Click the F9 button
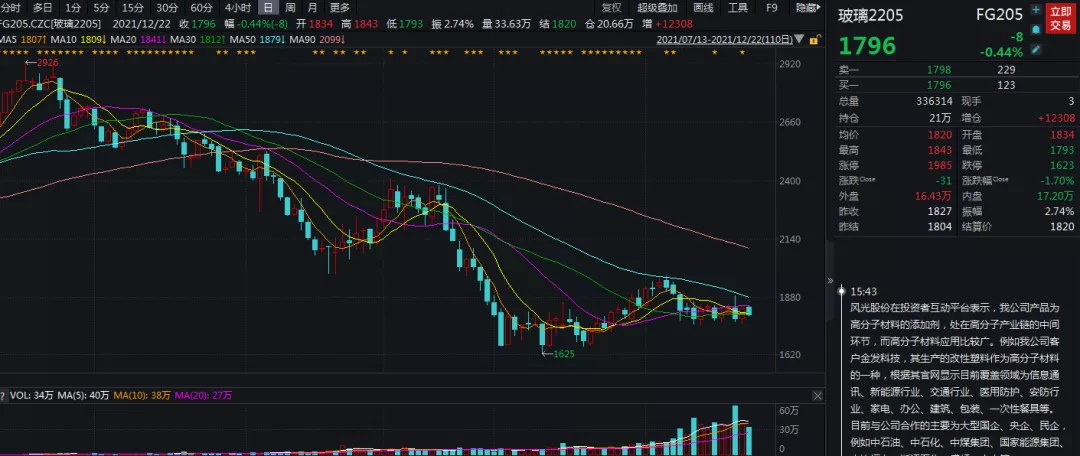Viewport: 1080px width, 456px height. coord(771,7)
